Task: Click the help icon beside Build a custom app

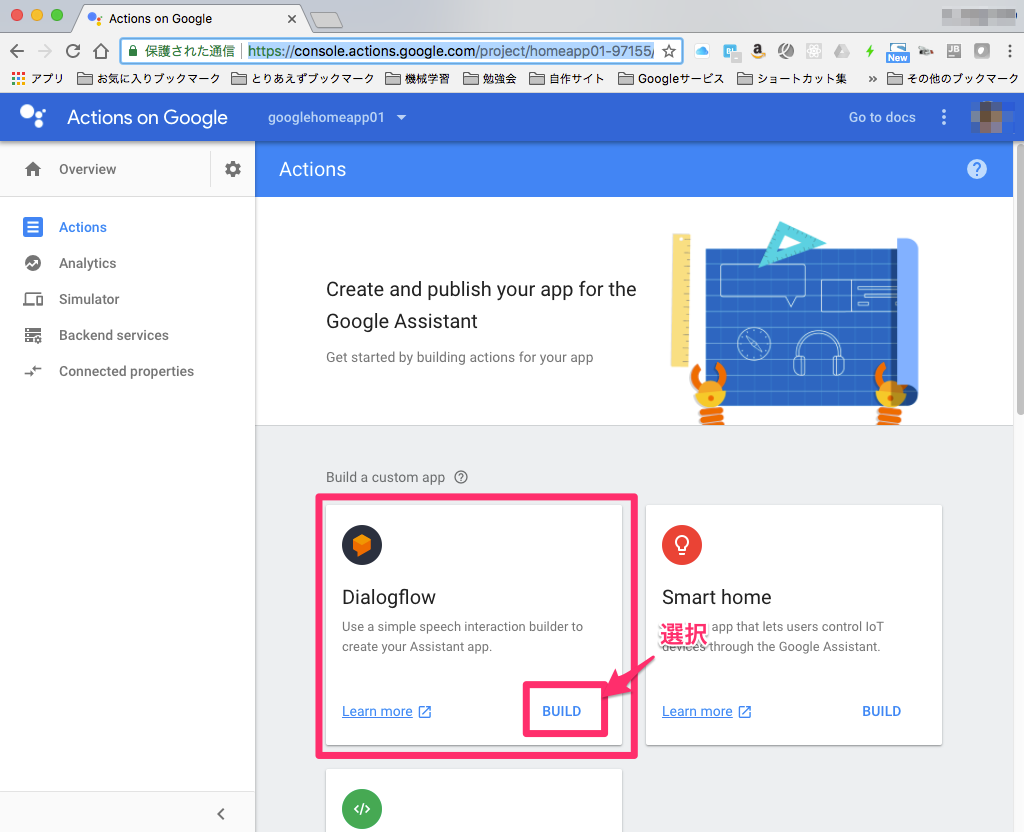Action: 461,477
